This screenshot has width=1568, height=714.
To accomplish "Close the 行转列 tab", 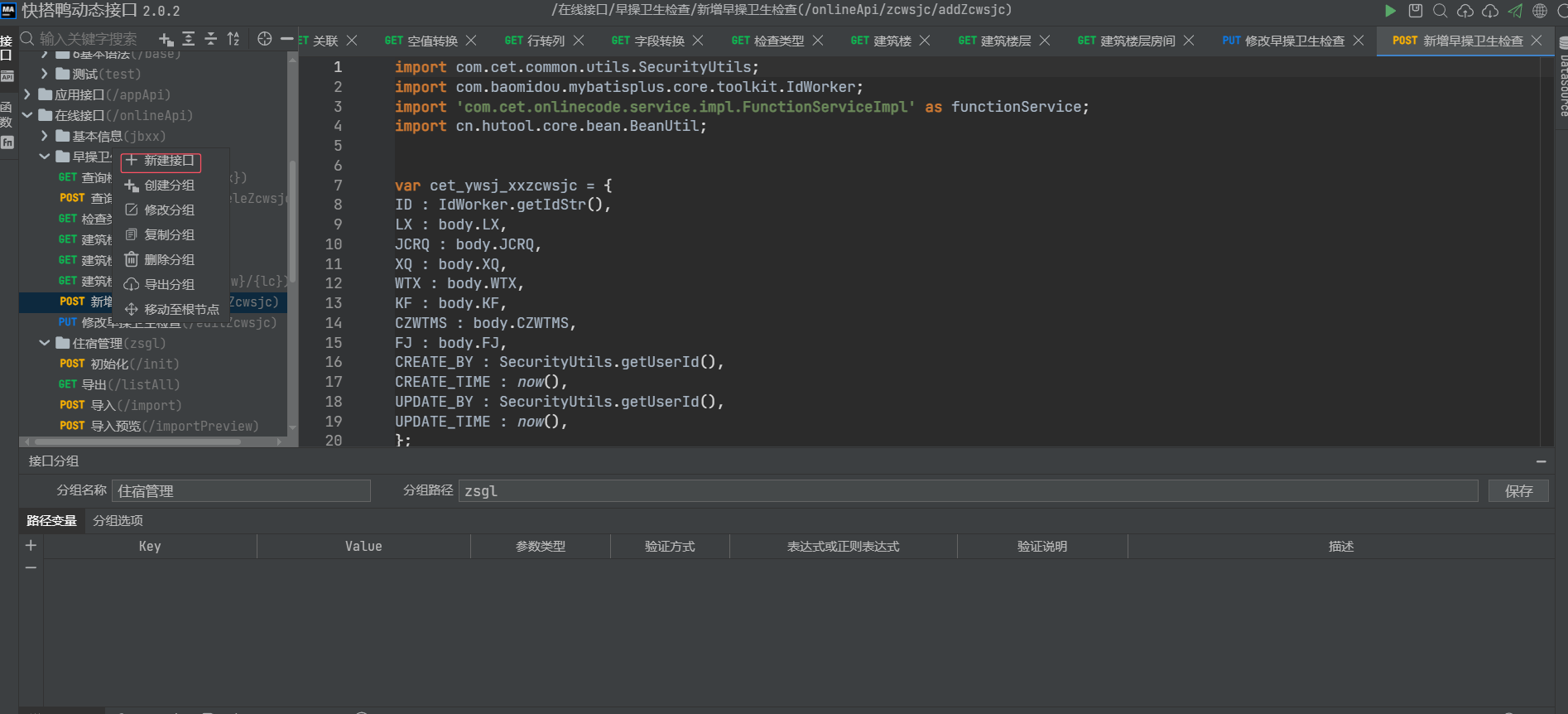I will click(x=579, y=41).
